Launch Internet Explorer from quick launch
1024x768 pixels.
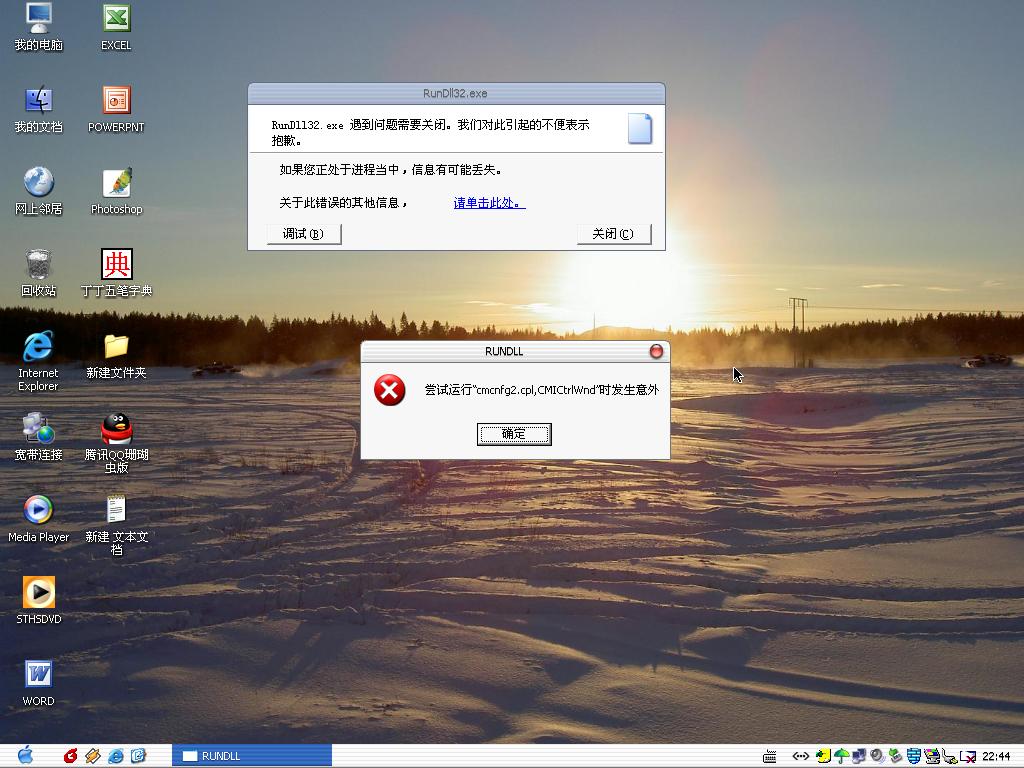116,756
